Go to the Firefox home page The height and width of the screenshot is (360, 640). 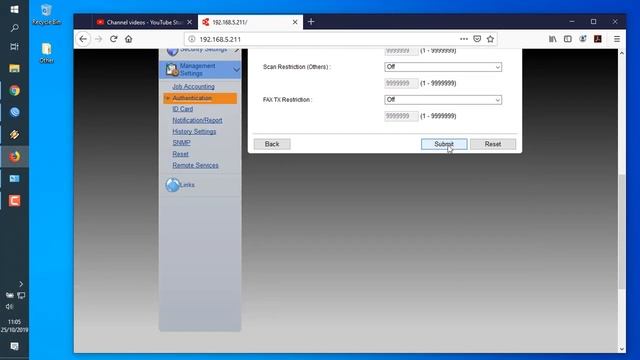pyautogui.click(x=129, y=39)
